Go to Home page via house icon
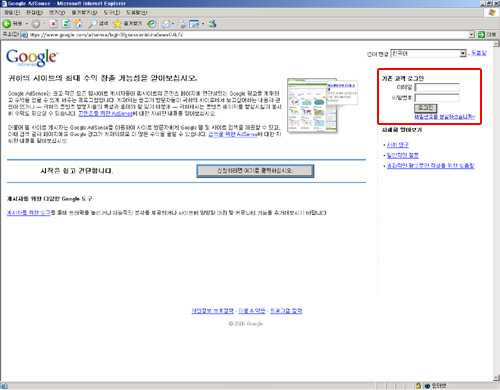This screenshot has height=390, width=500. 78,24
